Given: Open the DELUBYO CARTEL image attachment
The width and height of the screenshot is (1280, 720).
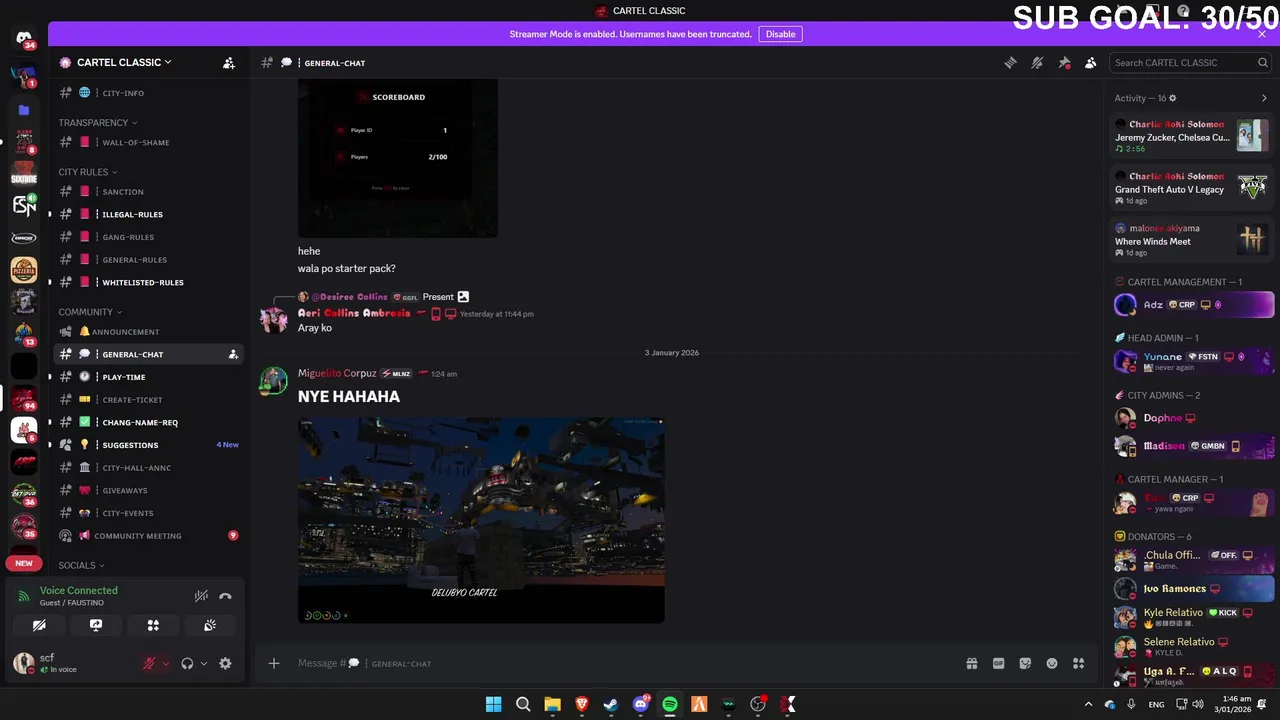Looking at the screenshot, I should [x=481, y=520].
